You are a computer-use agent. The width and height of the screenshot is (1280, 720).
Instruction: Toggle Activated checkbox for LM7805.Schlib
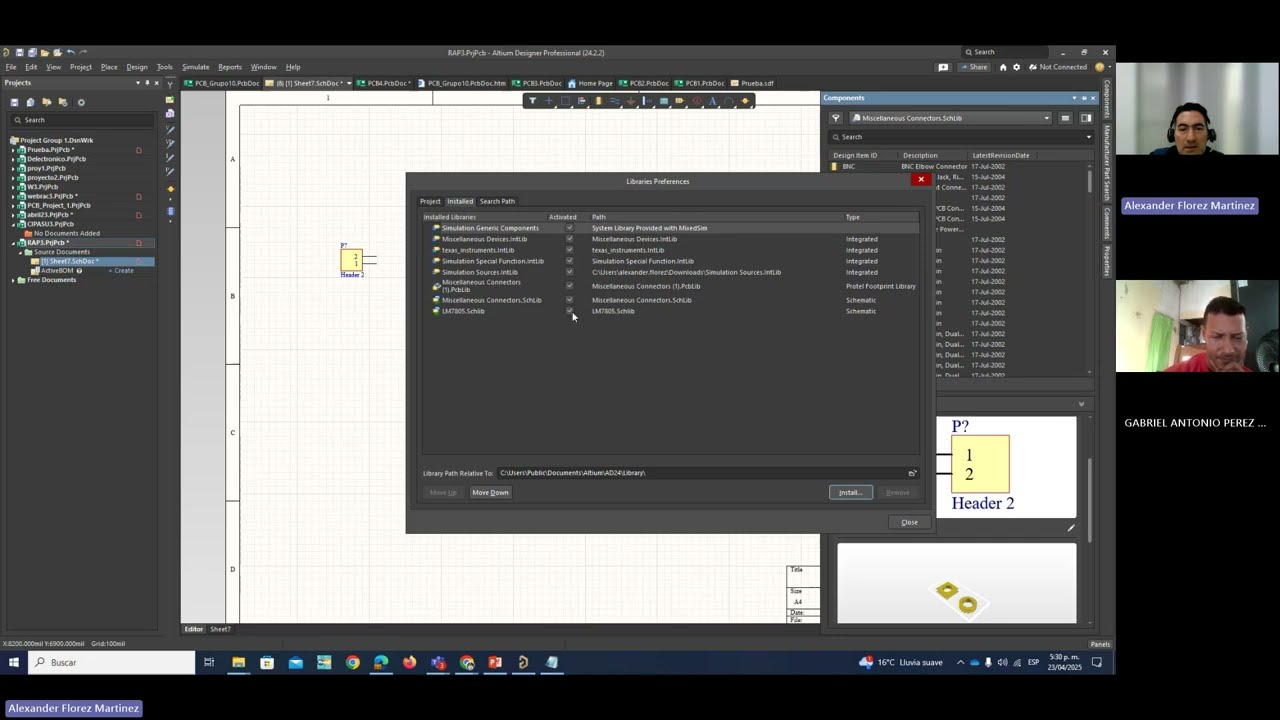coord(570,311)
